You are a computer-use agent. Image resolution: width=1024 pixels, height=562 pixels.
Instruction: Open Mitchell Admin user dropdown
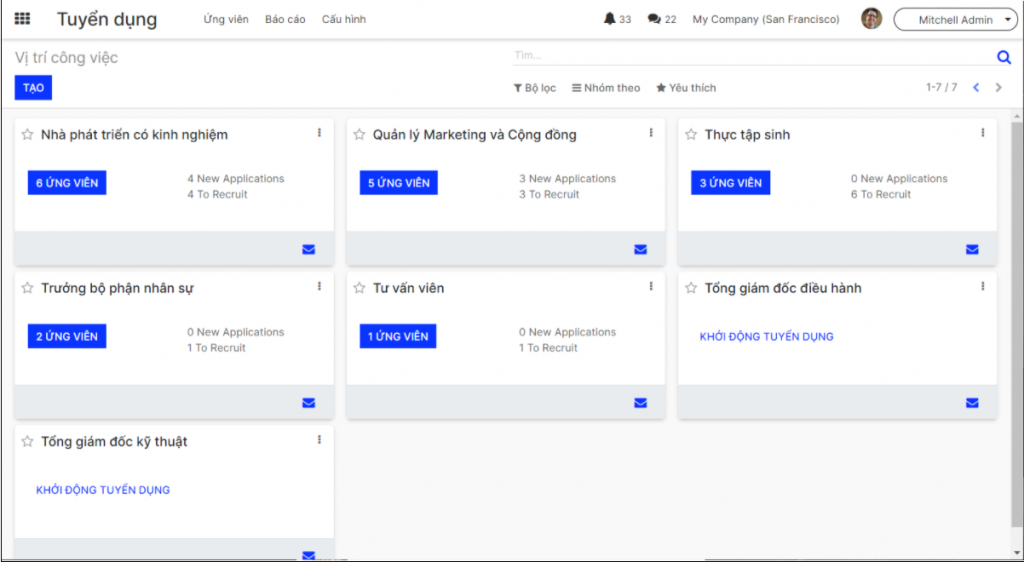955,20
